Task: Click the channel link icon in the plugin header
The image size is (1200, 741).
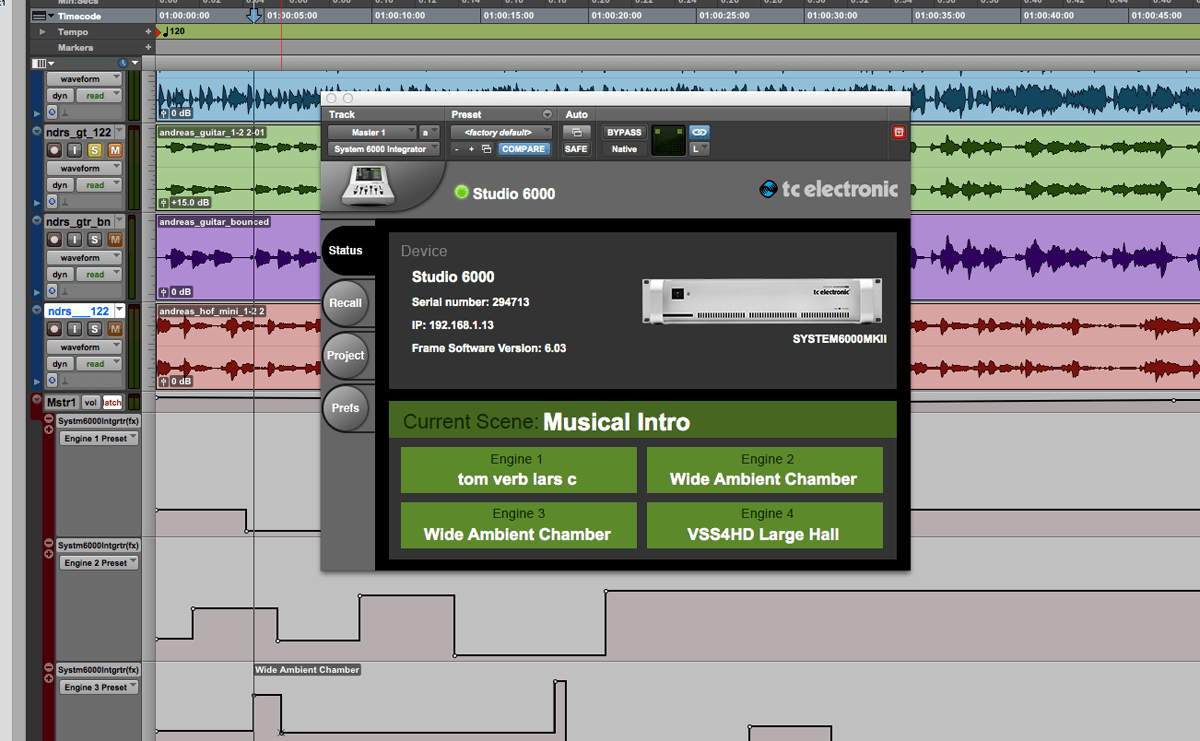Action: point(698,131)
